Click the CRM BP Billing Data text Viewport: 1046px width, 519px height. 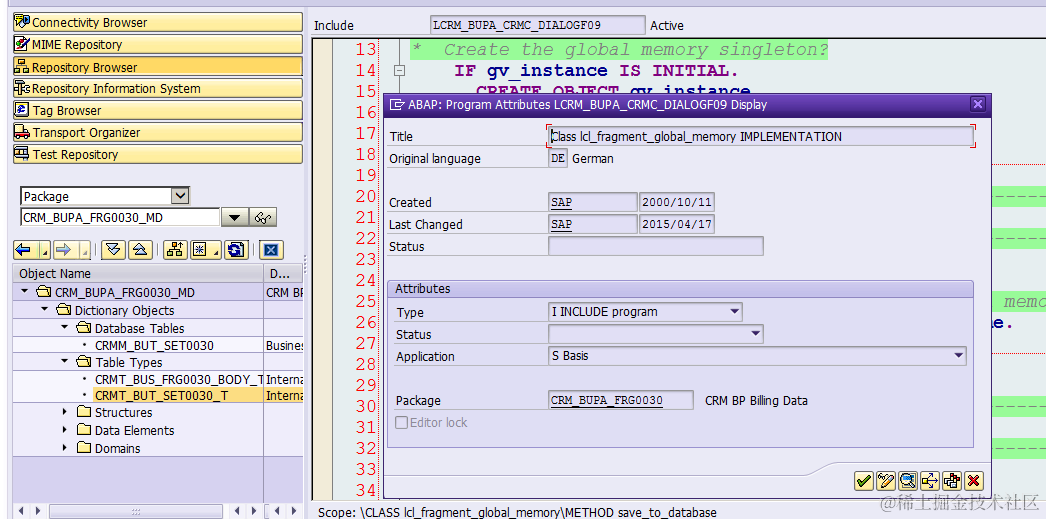pos(756,401)
